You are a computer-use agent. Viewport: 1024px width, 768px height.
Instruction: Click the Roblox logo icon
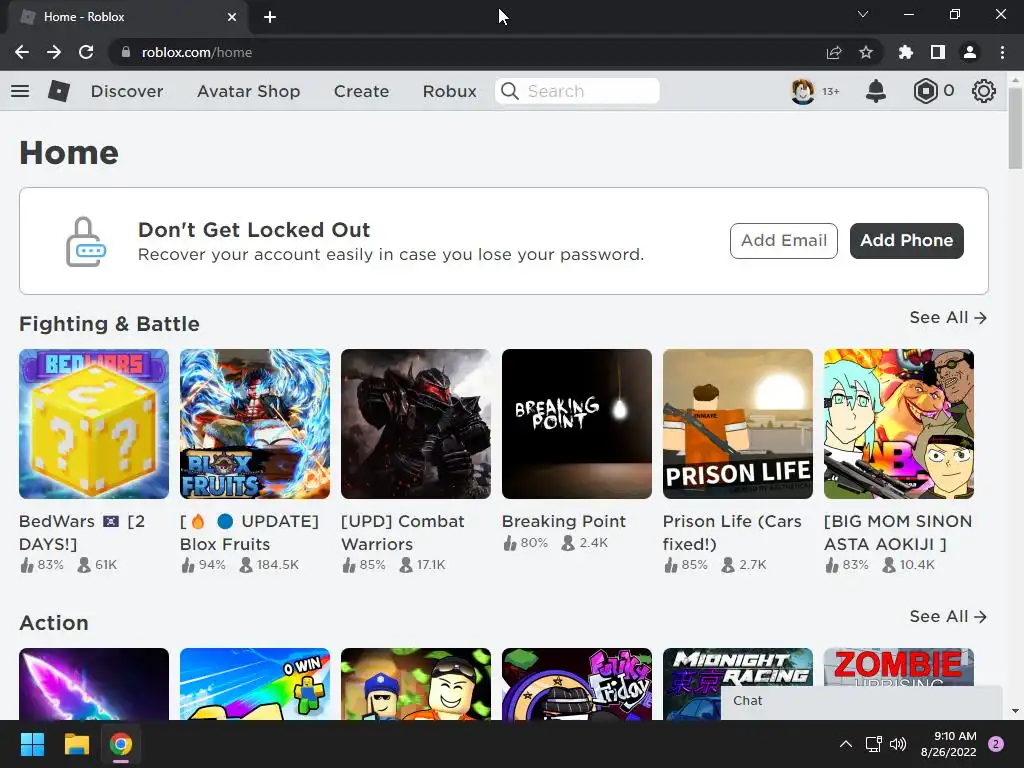[x=59, y=91]
